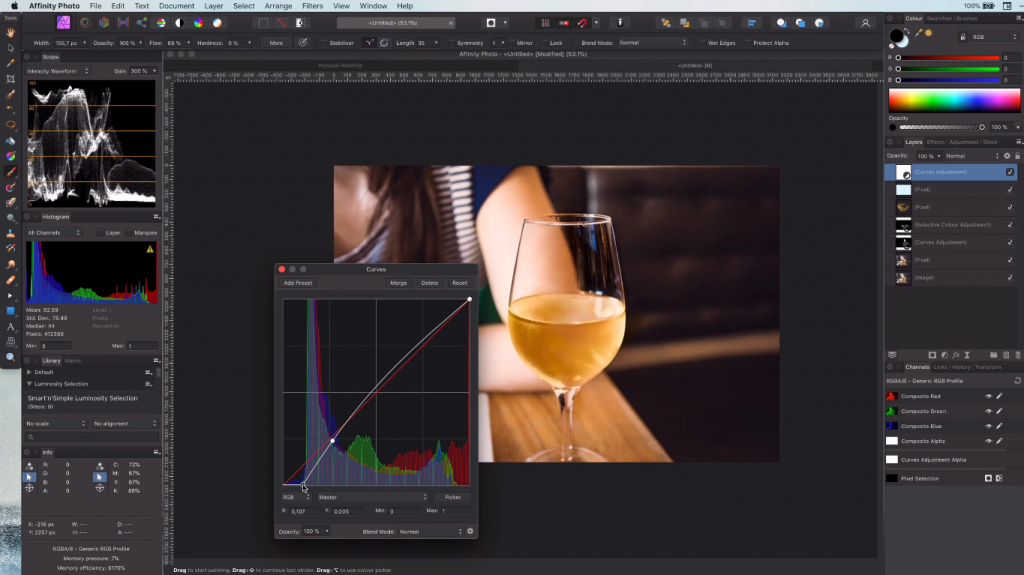Image resolution: width=1024 pixels, height=575 pixels.
Task: Click the Picker button in Curves
Action: point(453,497)
